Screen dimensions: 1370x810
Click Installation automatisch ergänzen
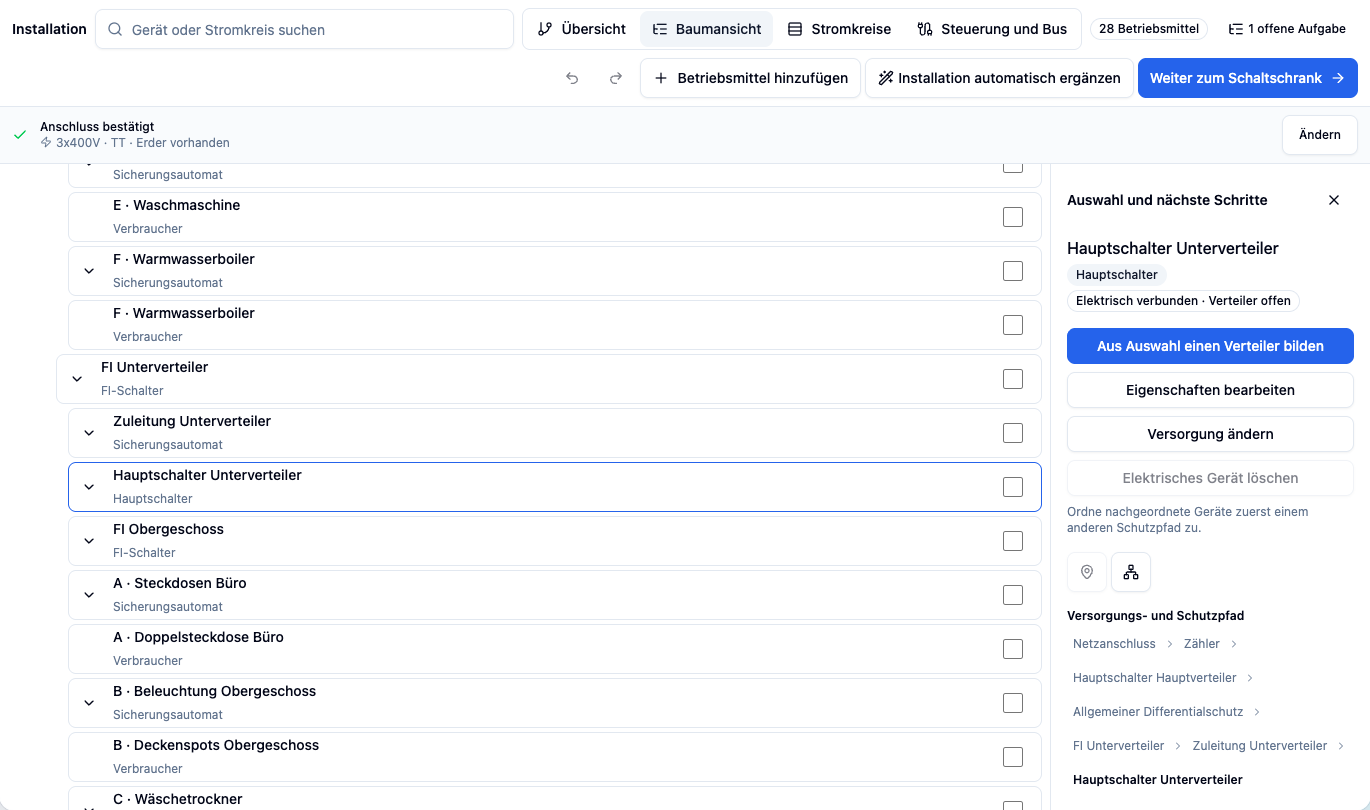999,78
